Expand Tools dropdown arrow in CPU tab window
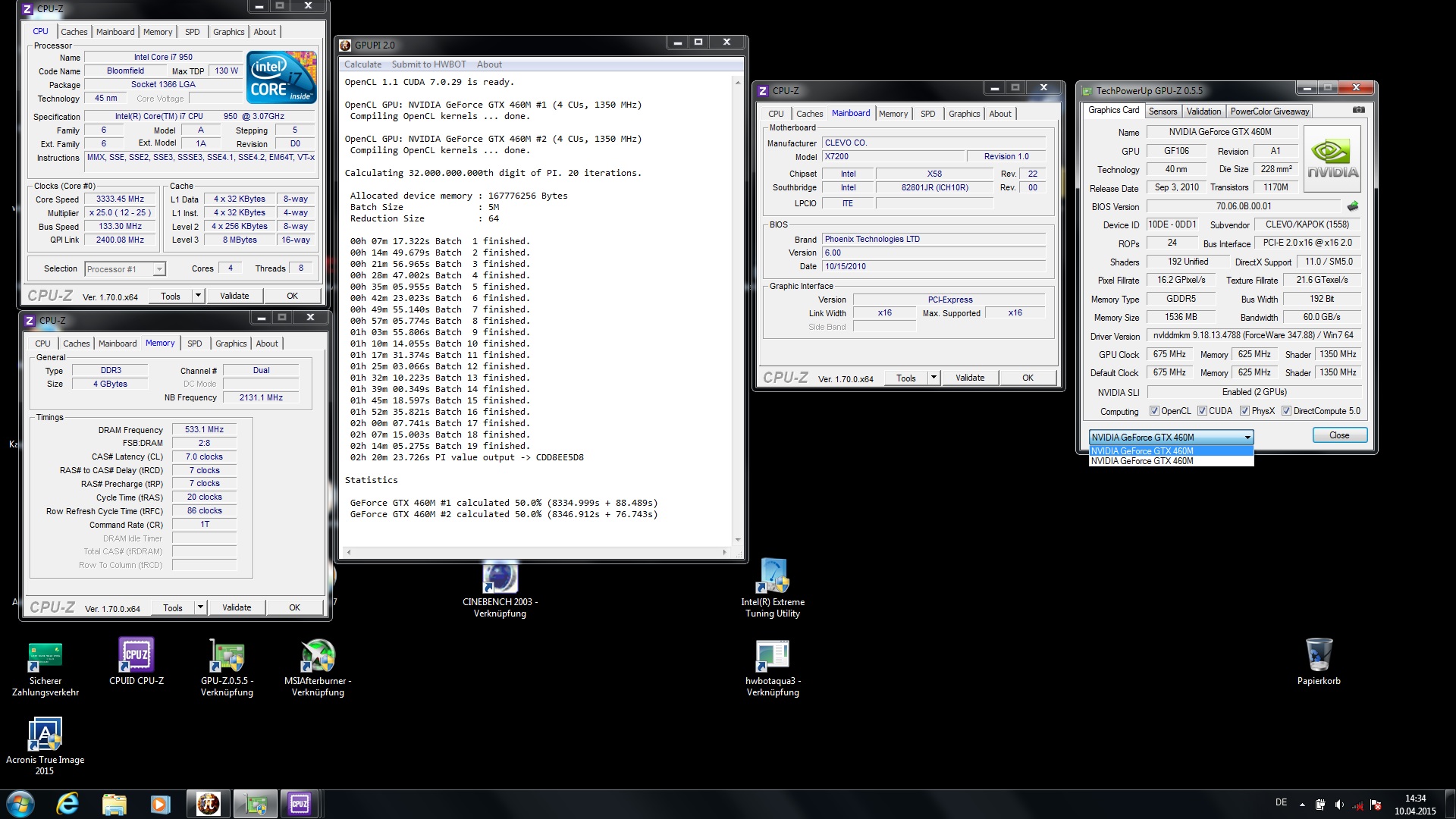1456x819 pixels. pyautogui.click(x=198, y=296)
